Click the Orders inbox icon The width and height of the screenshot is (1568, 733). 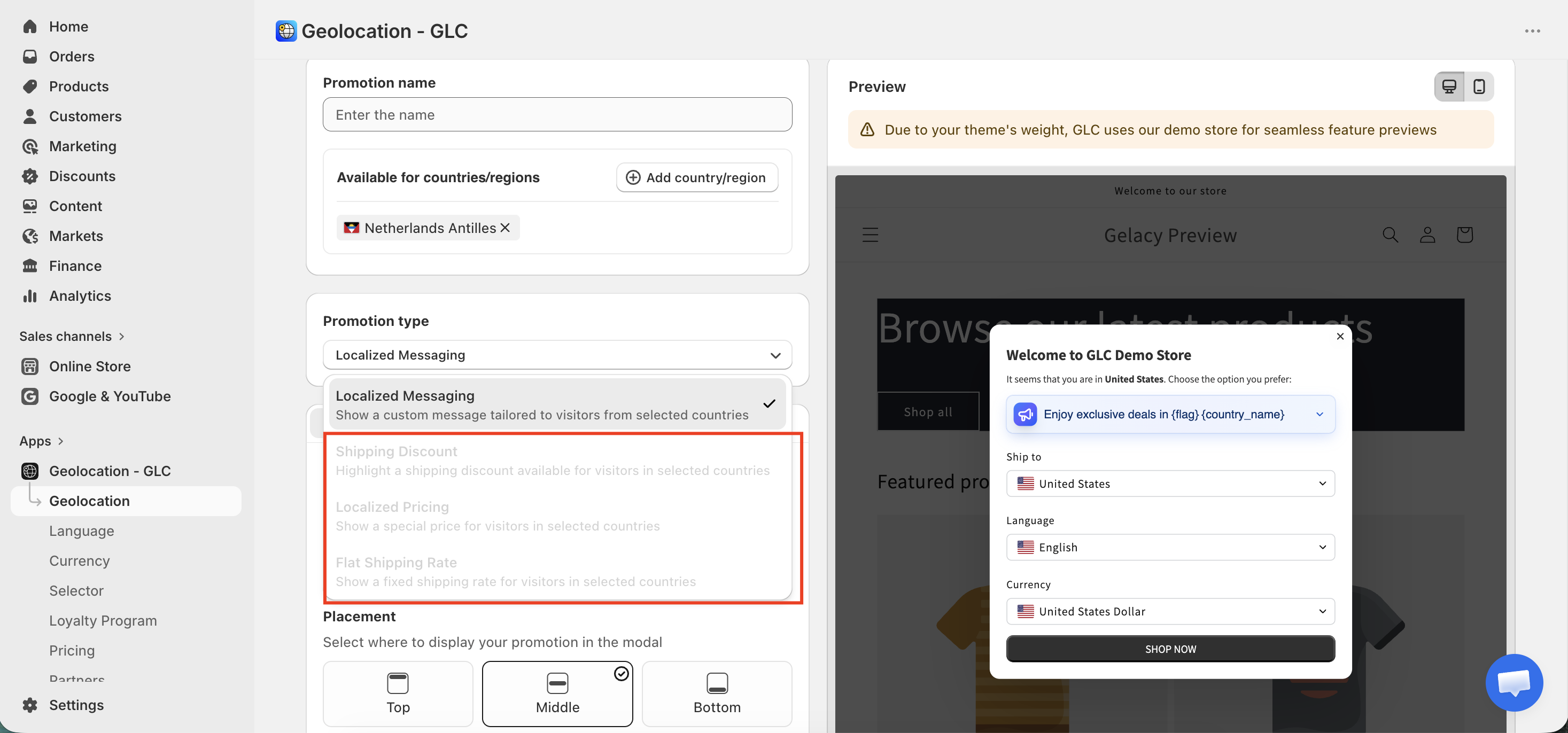tap(30, 56)
